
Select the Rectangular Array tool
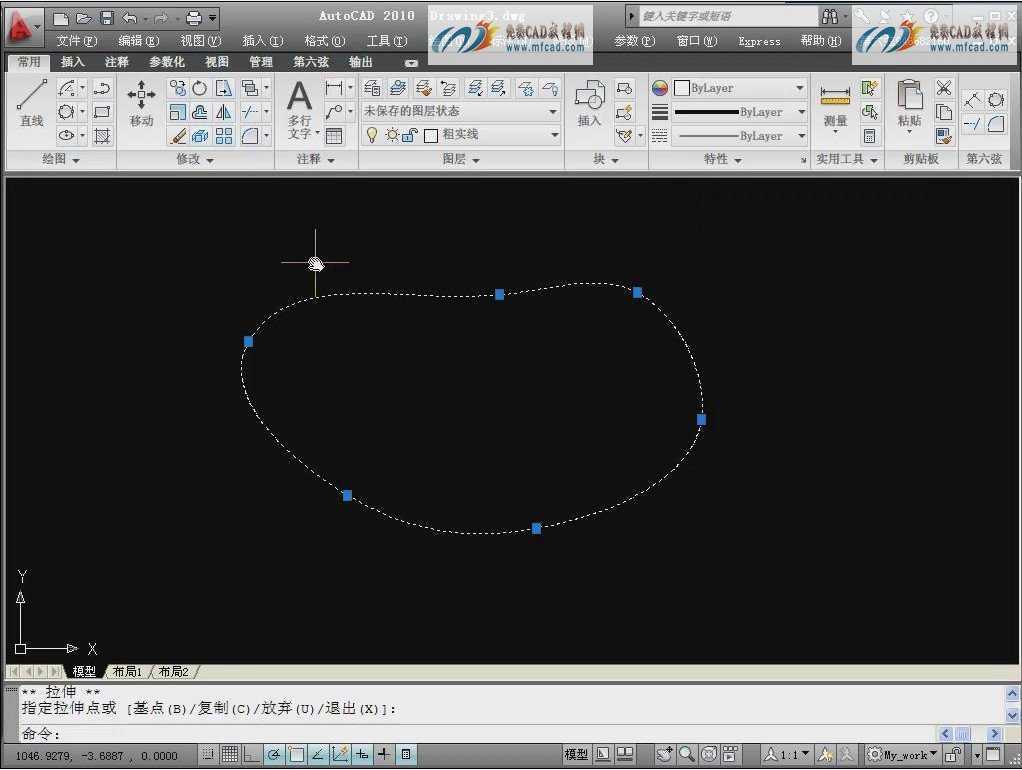tap(224, 136)
